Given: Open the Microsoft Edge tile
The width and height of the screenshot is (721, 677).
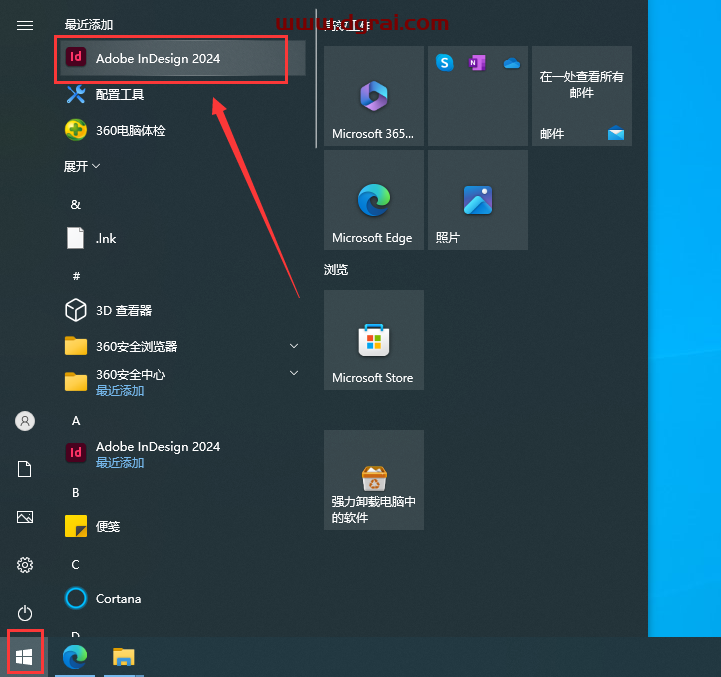Looking at the screenshot, I should [374, 200].
